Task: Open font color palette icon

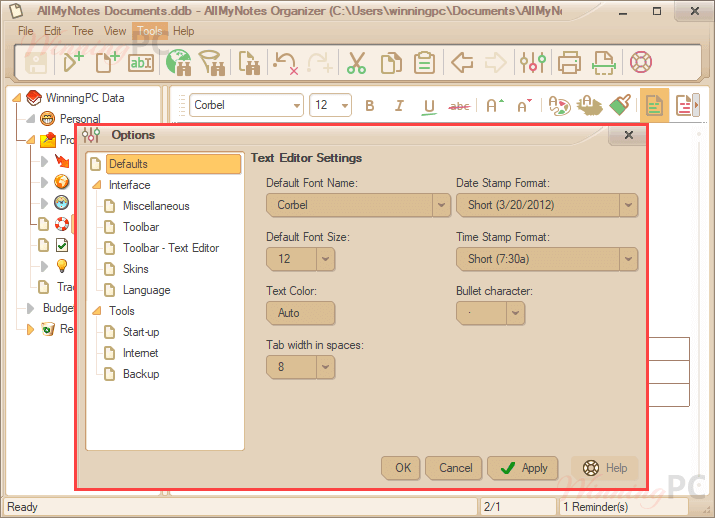Action: click(559, 106)
